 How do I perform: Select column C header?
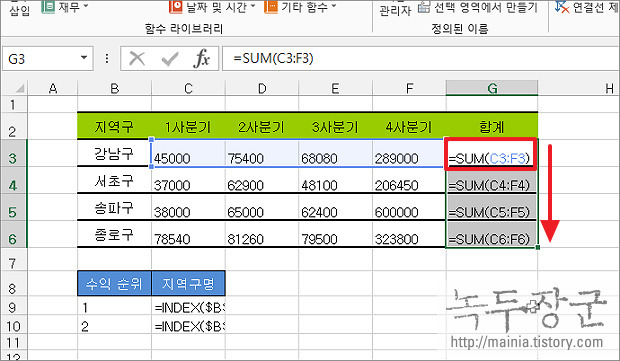(x=188, y=88)
